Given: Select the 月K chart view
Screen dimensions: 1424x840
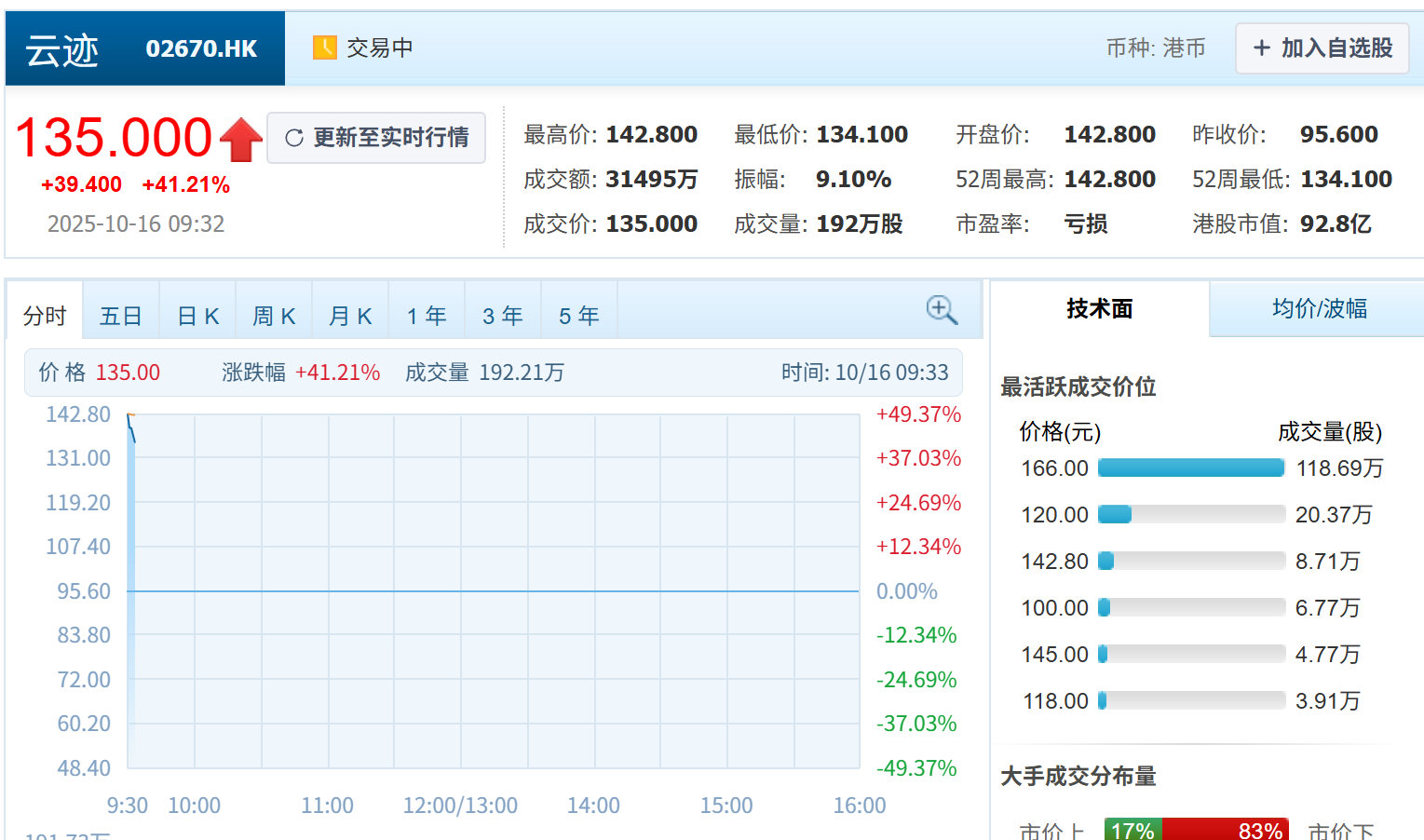Looking at the screenshot, I should [349, 314].
